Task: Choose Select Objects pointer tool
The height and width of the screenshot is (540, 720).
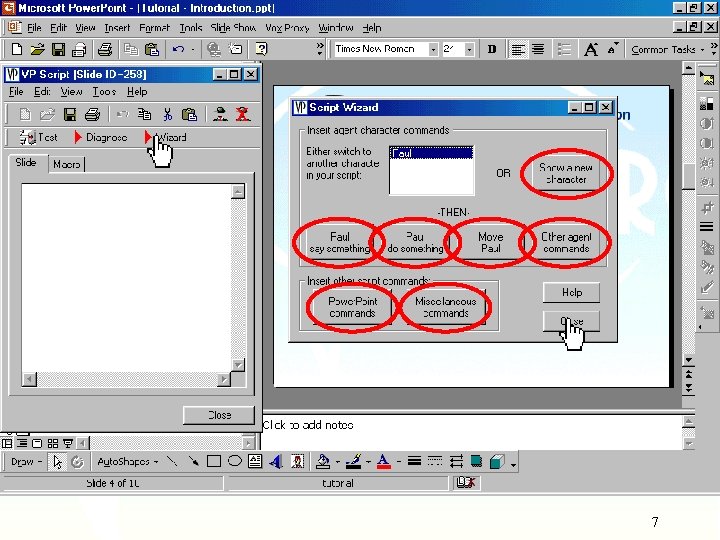Action: pos(57,462)
